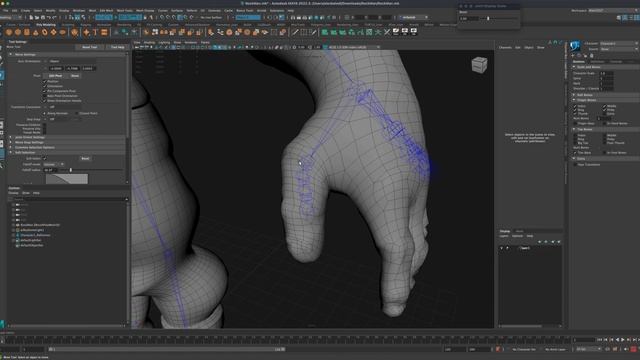Toggle Middle checkbox under Finger Bones
Image resolution: width=640 pixels, height=360 pixels.
(x=604, y=106)
